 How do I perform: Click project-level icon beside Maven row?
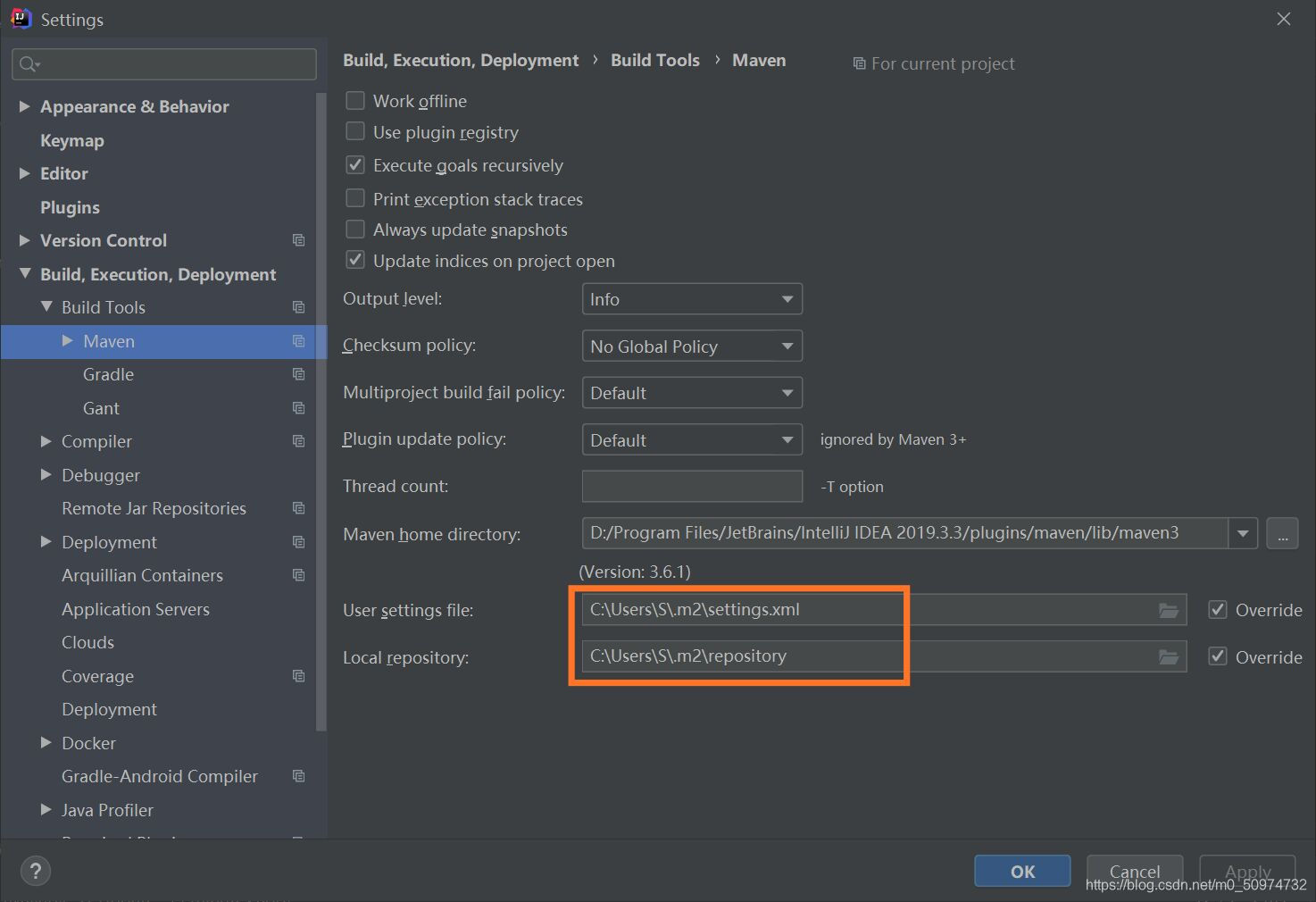click(x=298, y=341)
